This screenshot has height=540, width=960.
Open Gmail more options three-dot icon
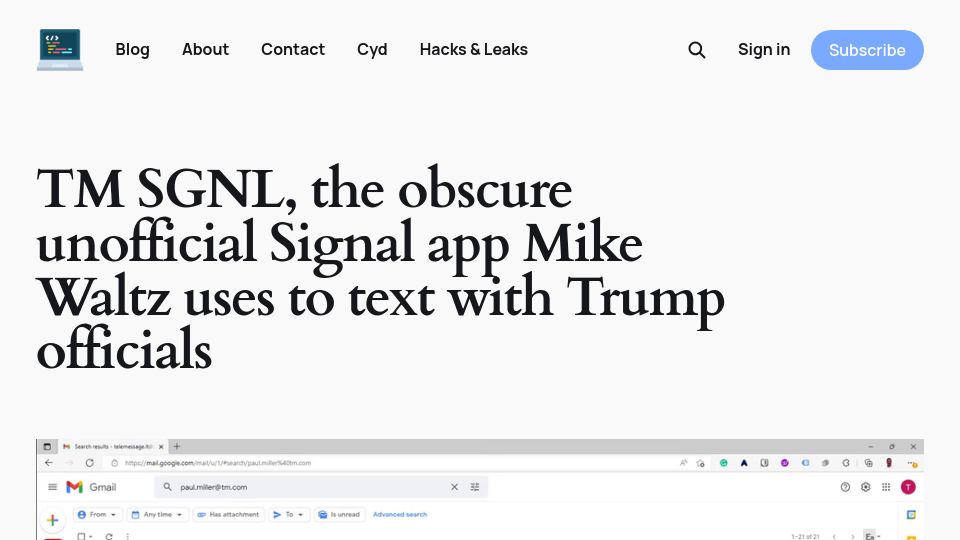127,536
